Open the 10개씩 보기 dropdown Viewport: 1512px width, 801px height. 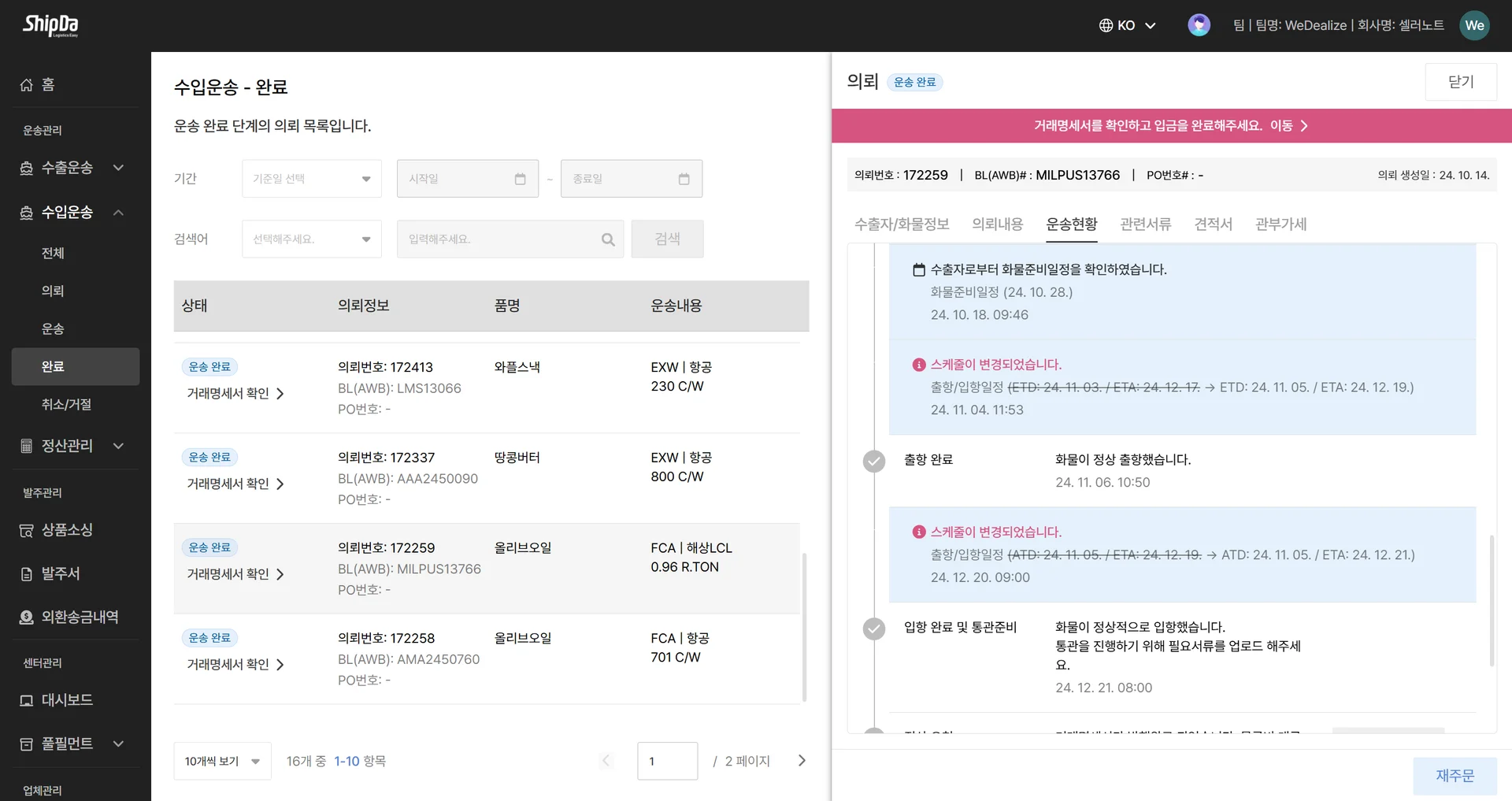click(222, 761)
